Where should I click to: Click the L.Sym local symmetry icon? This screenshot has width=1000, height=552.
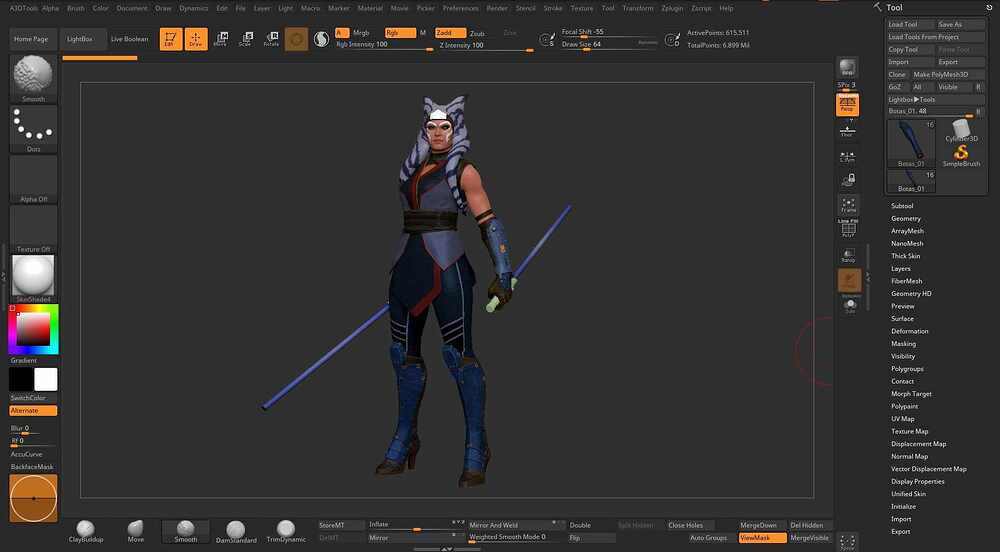pyautogui.click(x=848, y=156)
